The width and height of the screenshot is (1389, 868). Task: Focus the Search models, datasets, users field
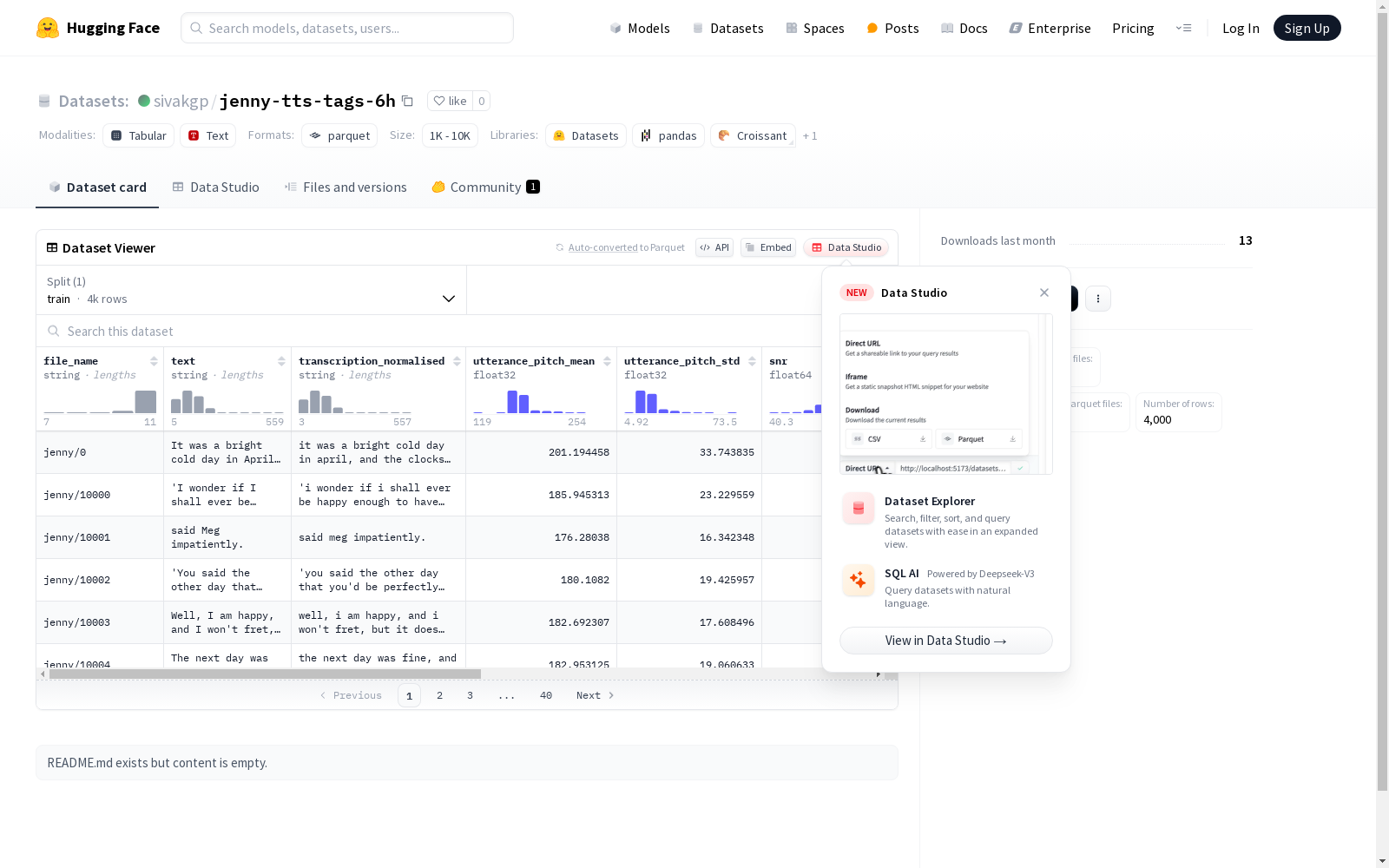[347, 28]
